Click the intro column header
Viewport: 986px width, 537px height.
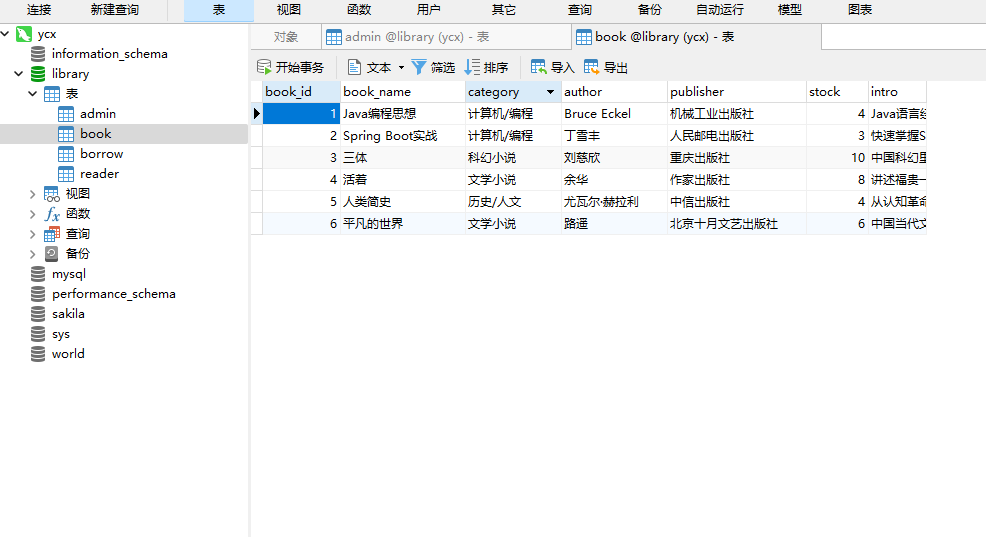pyautogui.click(x=897, y=92)
